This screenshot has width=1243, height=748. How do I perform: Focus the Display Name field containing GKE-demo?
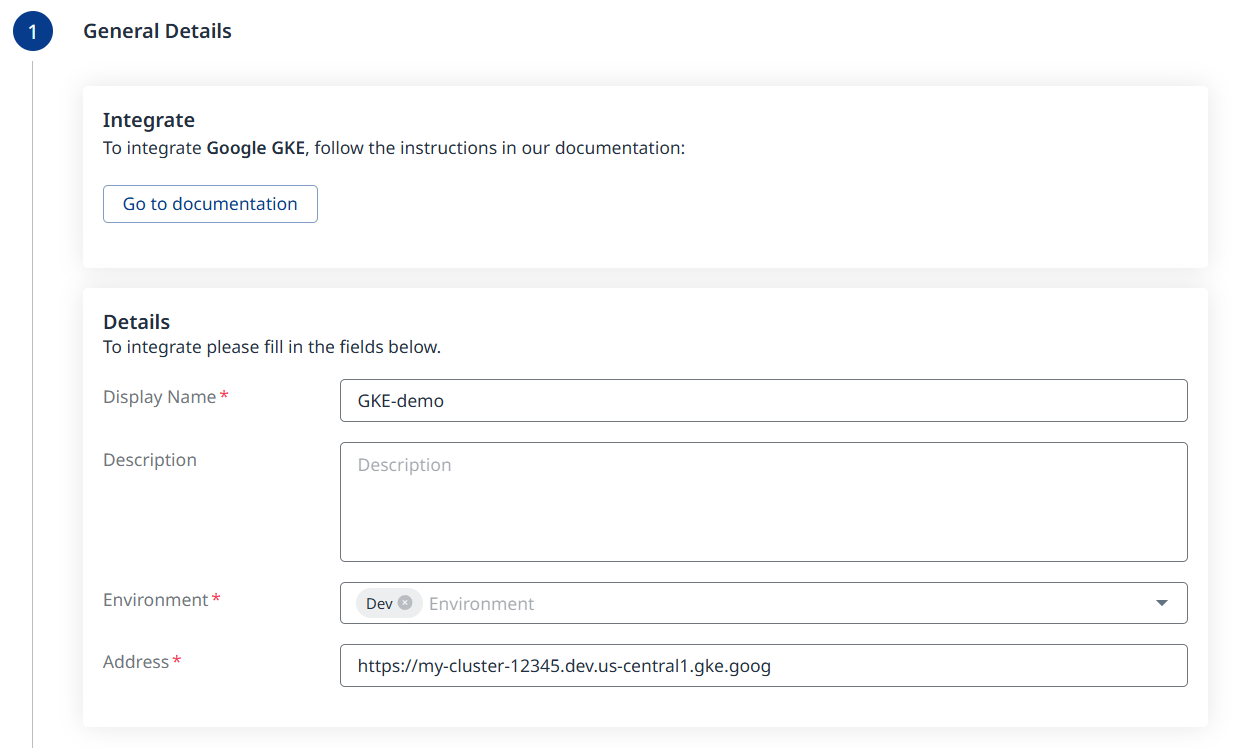(x=763, y=401)
